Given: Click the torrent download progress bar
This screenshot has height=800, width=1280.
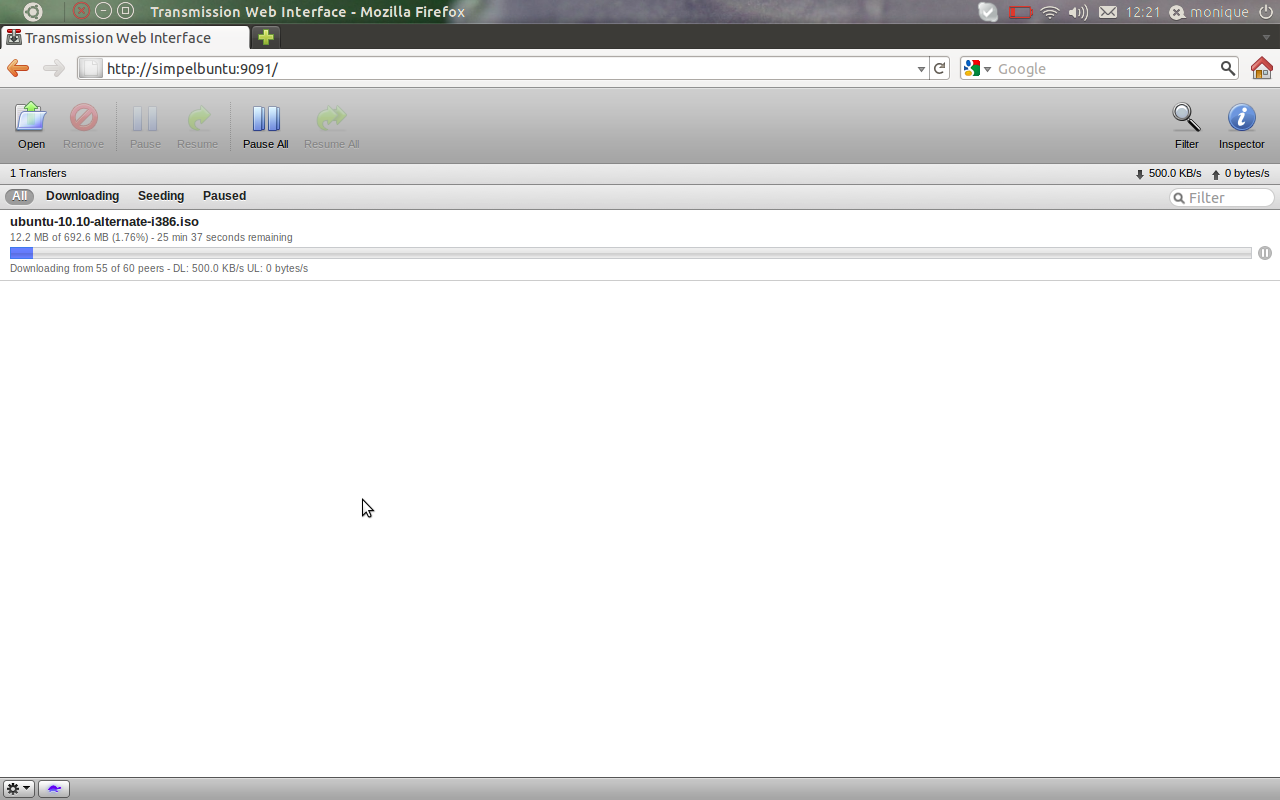Looking at the screenshot, I should point(630,253).
